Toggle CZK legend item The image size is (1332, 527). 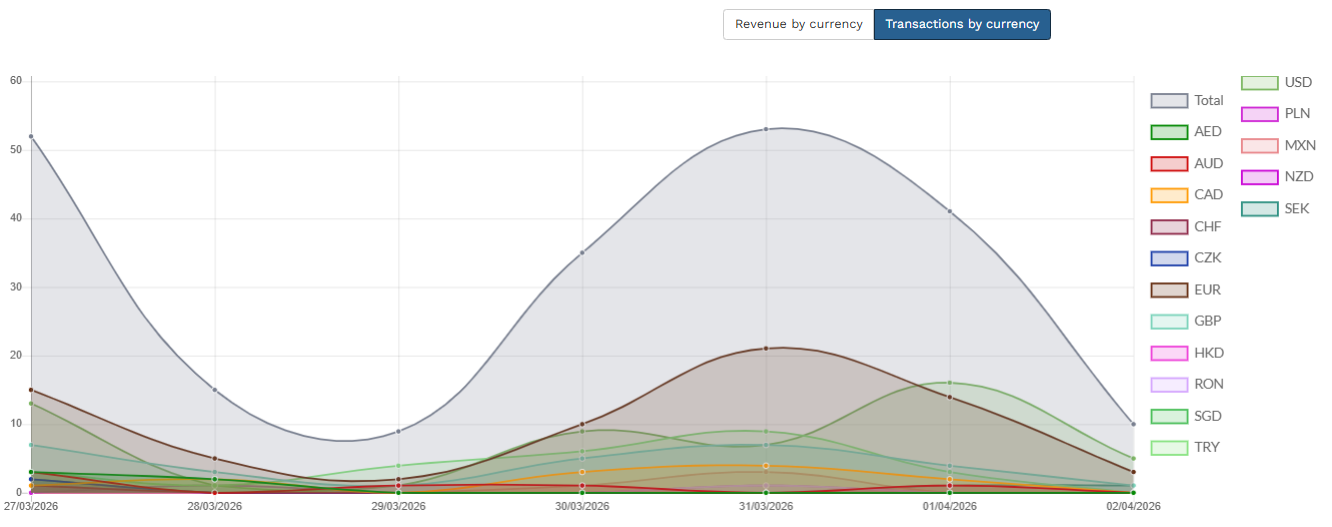[x=1187, y=258]
